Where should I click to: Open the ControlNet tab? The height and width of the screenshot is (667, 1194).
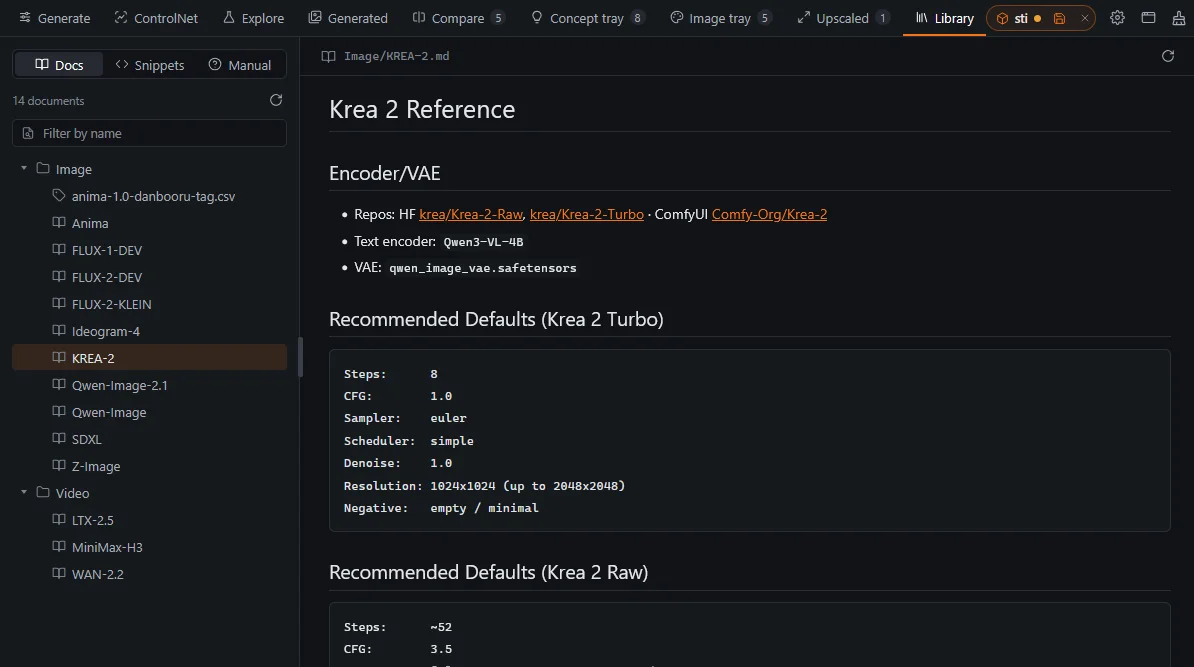pos(156,18)
